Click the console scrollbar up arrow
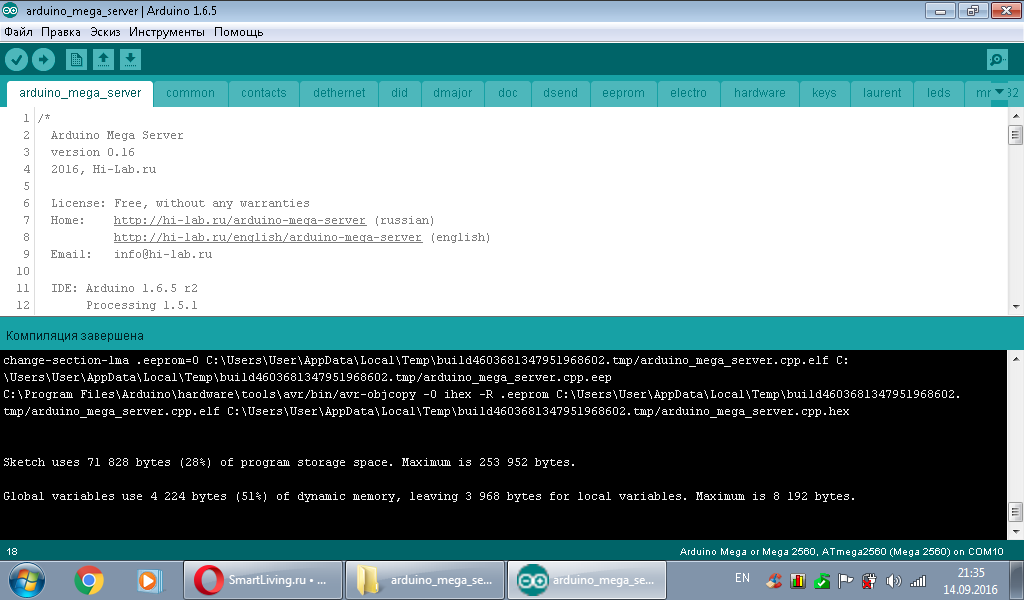1024x600 pixels. (x=1016, y=359)
